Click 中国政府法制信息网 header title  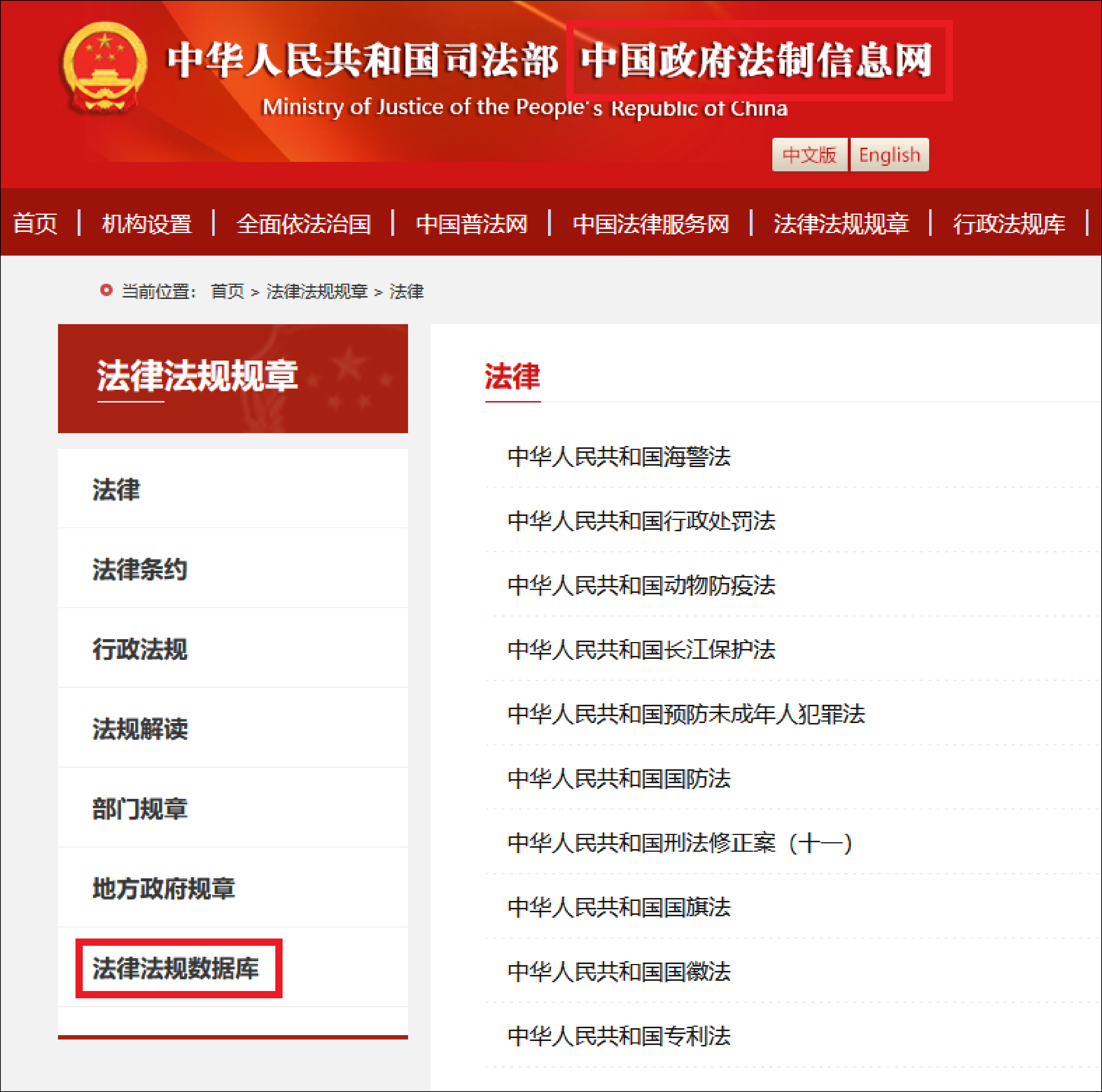756,61
